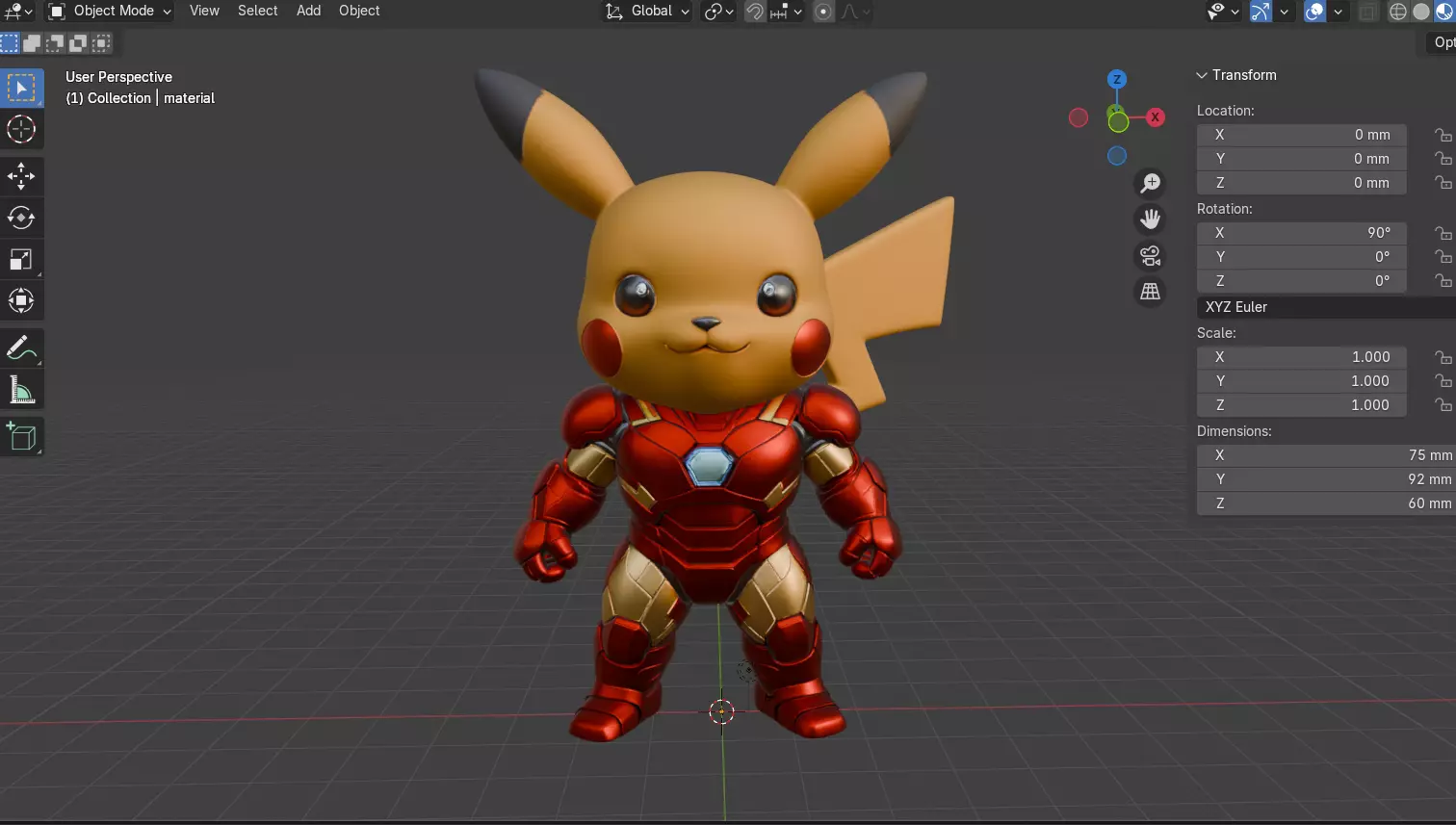Select the Select Box tool
The height and width of the screenshot is (825, 1456).
(x=21, y=88)
